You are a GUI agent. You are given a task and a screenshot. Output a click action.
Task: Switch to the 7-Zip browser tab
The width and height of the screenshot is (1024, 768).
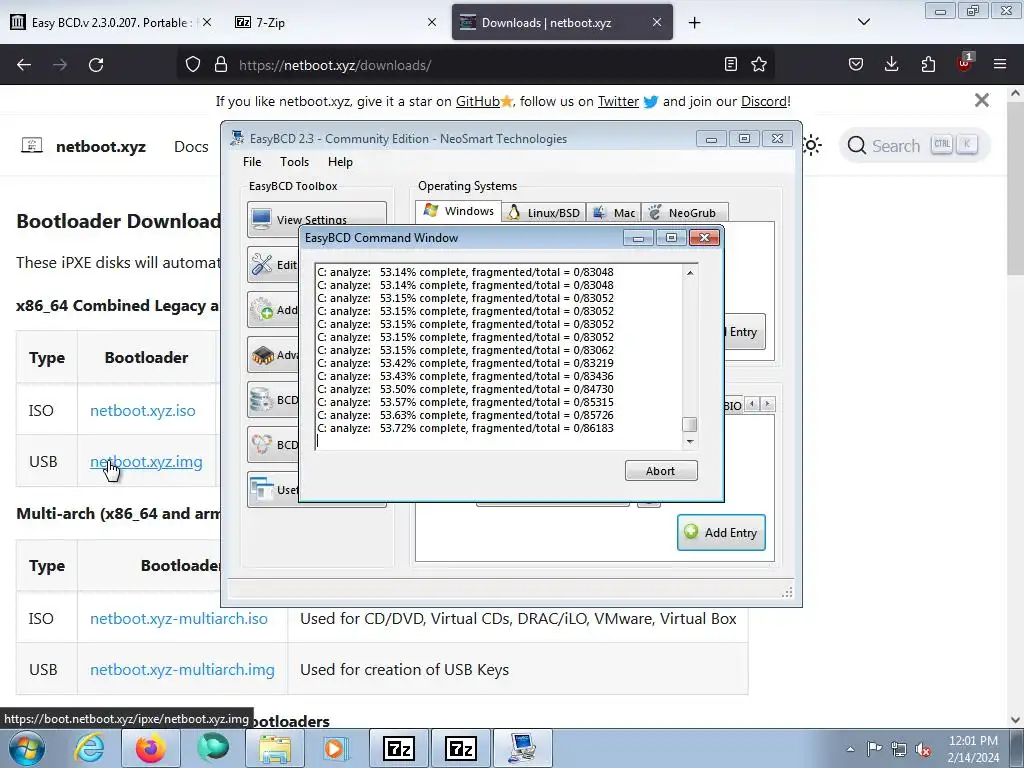[x=336, y=22]
